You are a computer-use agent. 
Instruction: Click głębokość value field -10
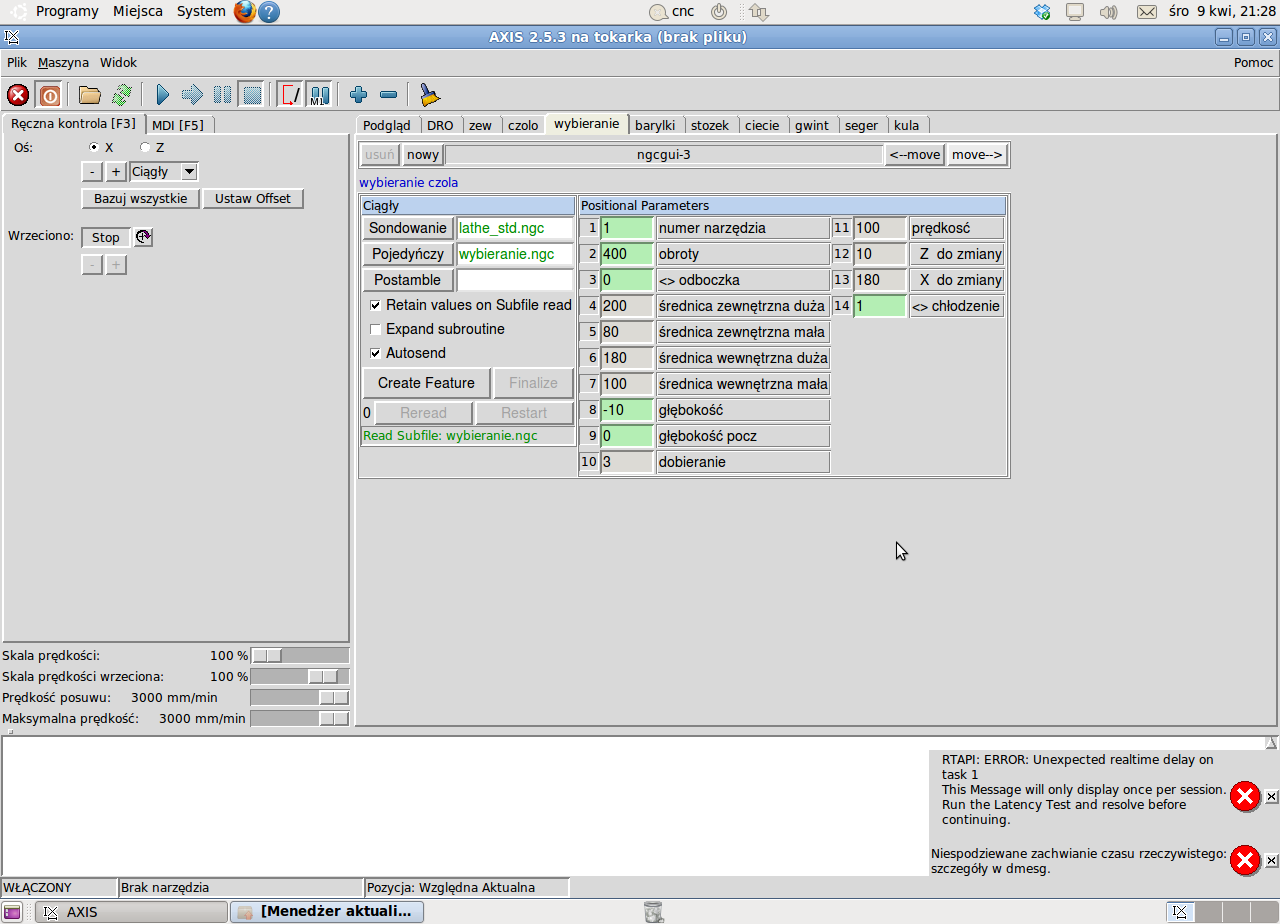click(x=627, y=410)
